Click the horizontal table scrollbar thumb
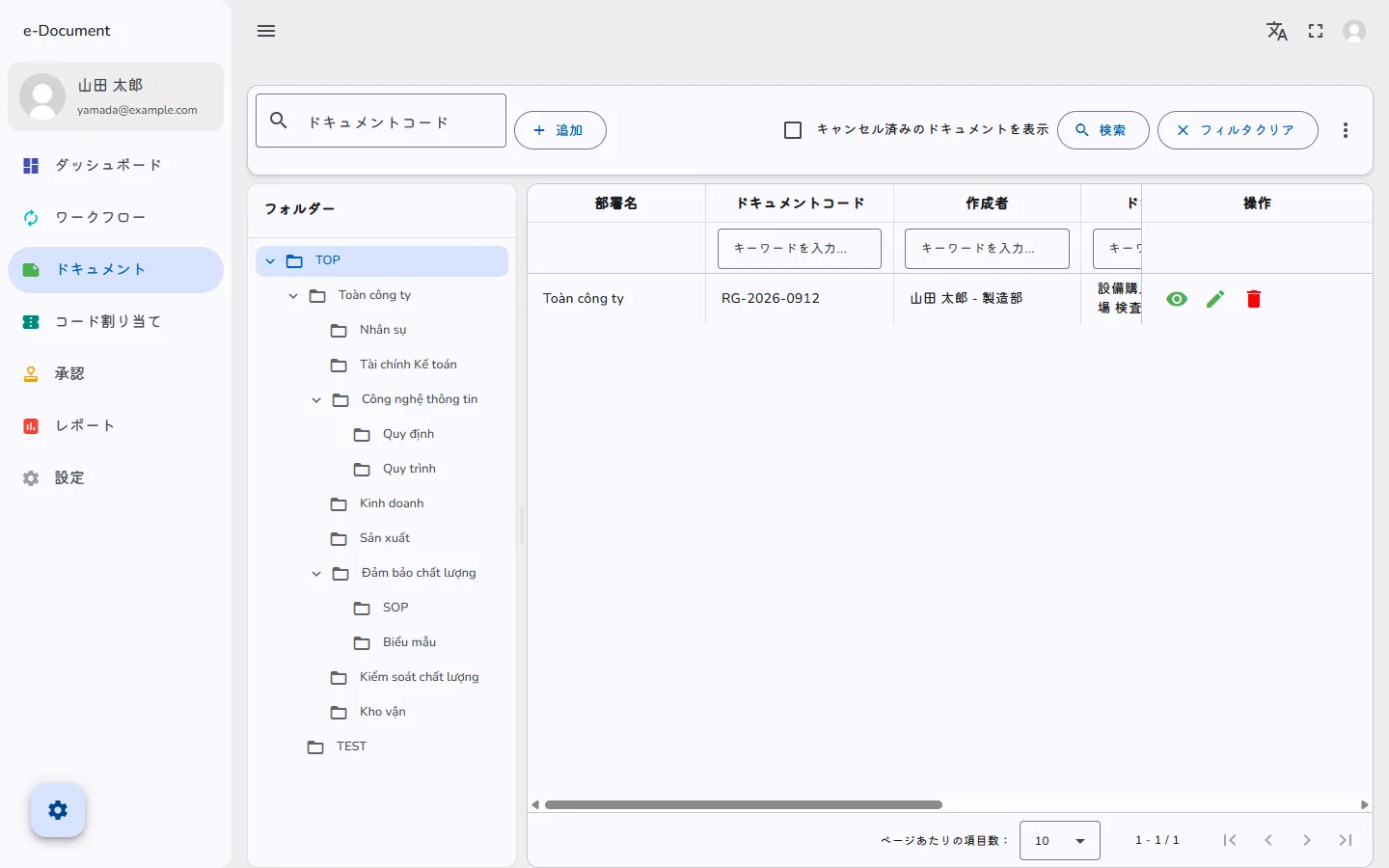The width and height of the screenshot is (1389, 868). 744,804
